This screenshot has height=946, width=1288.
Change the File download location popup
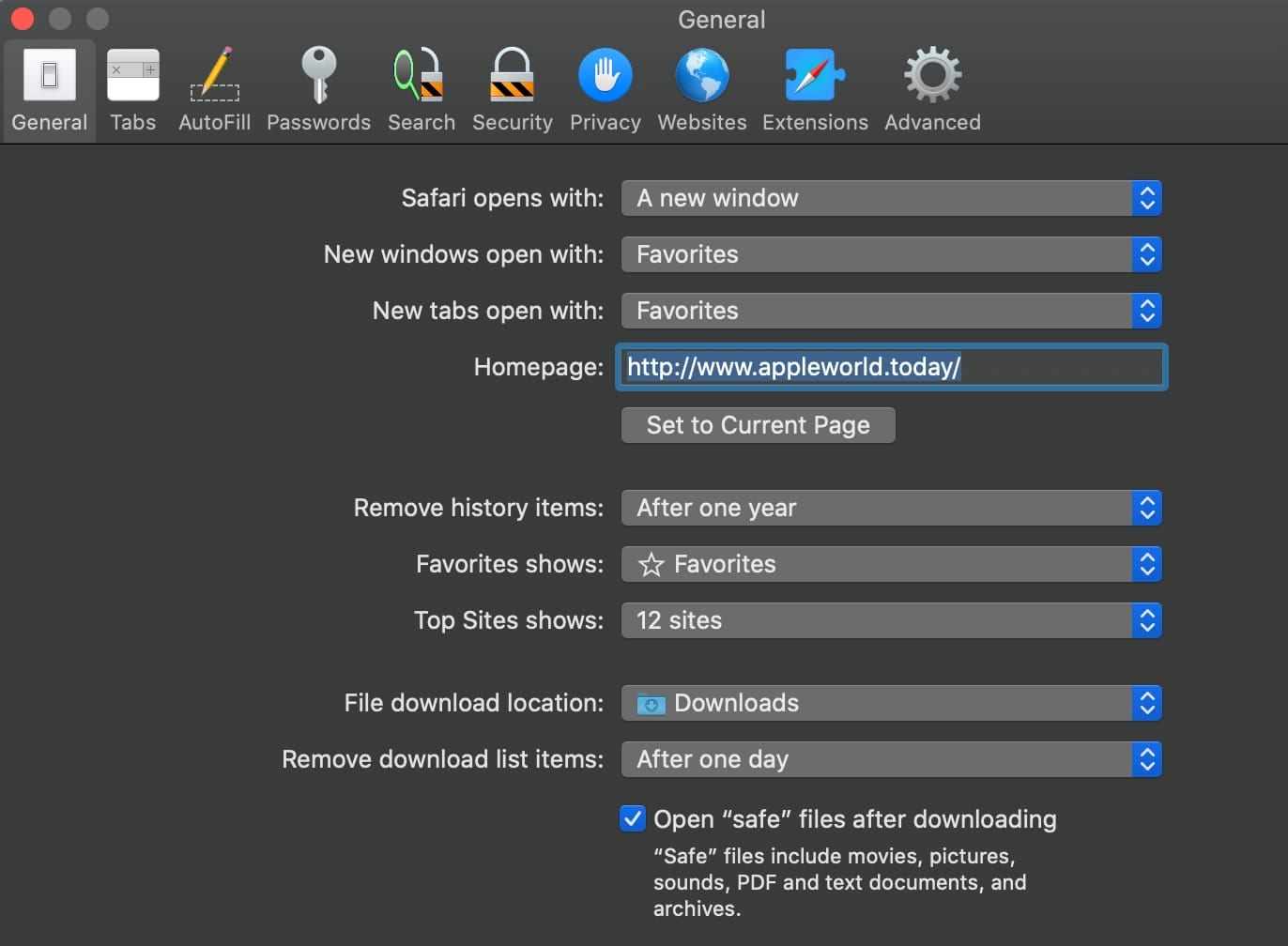891,703
